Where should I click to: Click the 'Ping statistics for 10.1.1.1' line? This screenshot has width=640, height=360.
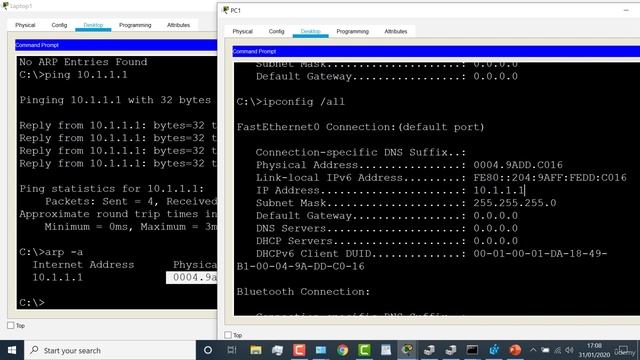(111, 189)
